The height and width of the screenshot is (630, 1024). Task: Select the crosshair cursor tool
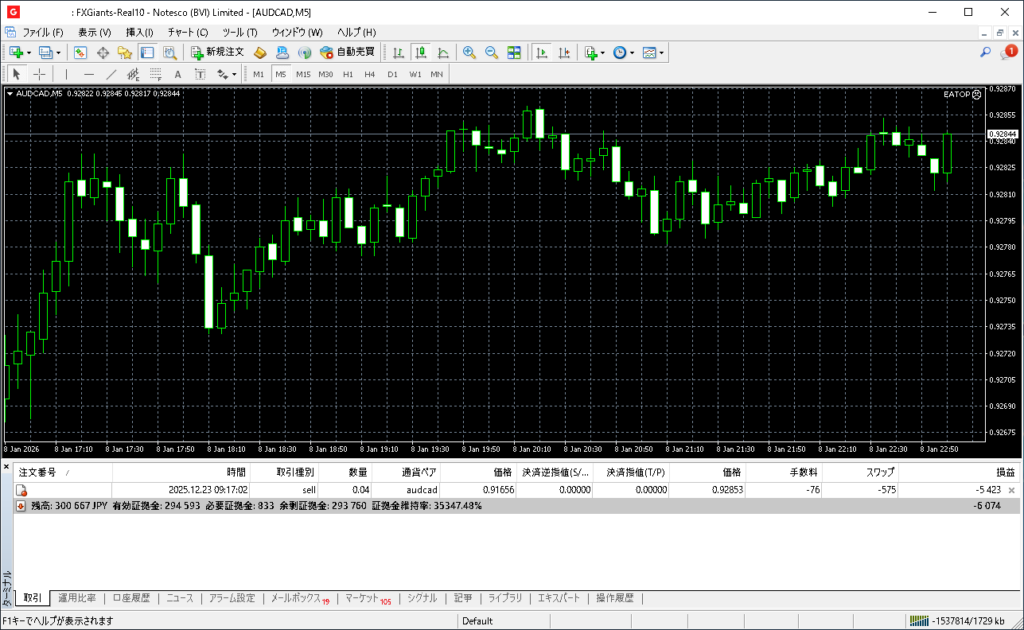pyautogui.click(x=39, y=74)
